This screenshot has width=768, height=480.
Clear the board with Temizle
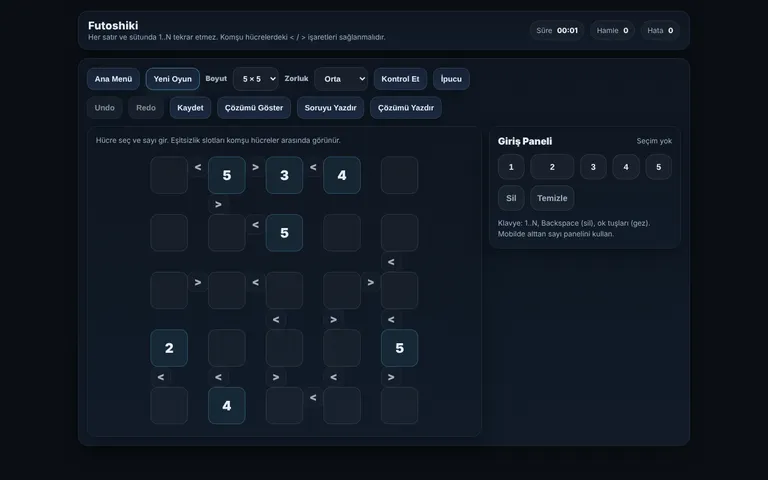pyautogui.click(x=552, y=198)
